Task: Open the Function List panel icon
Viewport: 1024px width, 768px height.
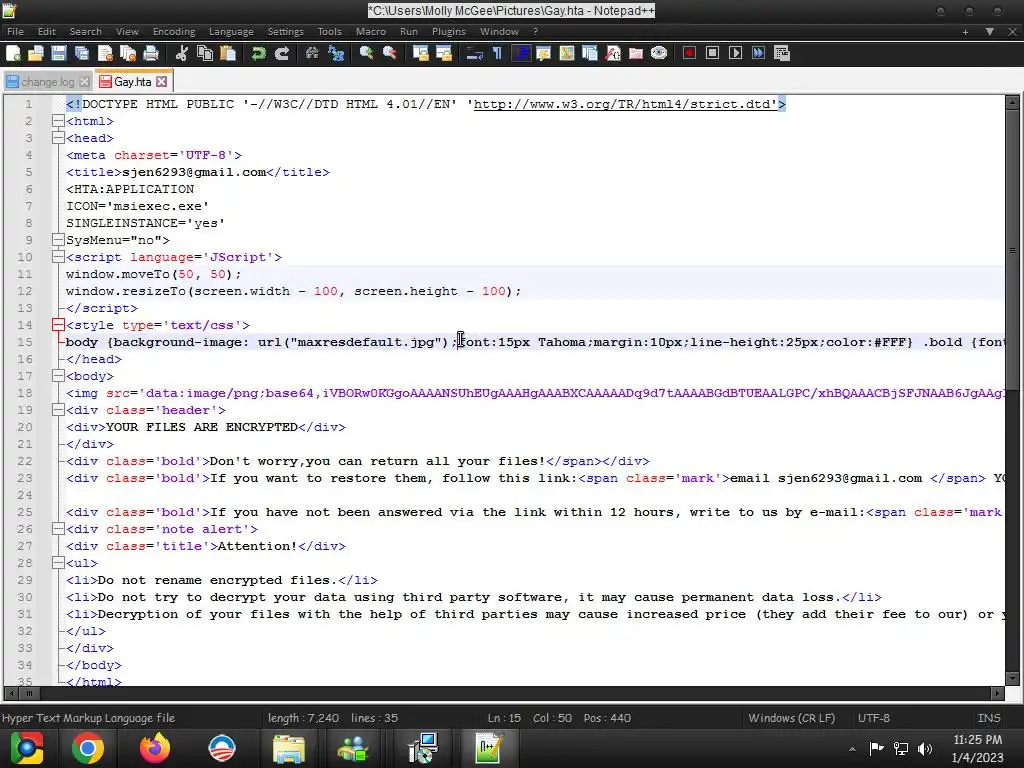Action: tap(613, 54)
